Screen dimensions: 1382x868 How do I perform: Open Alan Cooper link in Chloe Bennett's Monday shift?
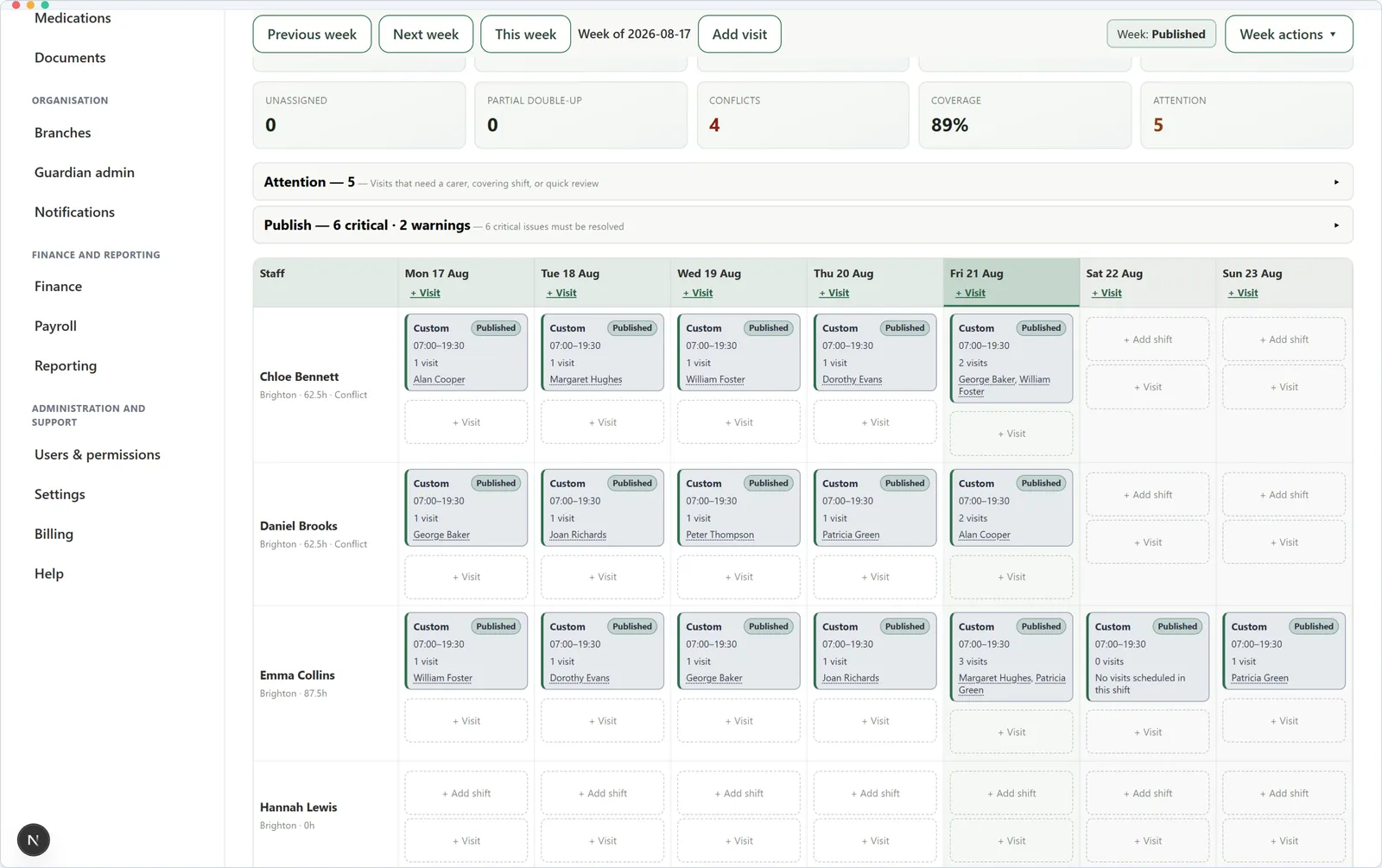[x=439, y=379]
